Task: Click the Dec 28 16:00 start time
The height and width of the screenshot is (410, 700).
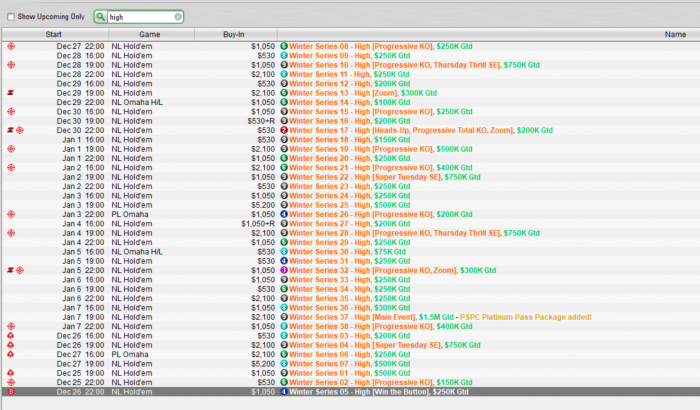Action: [80, 56]
